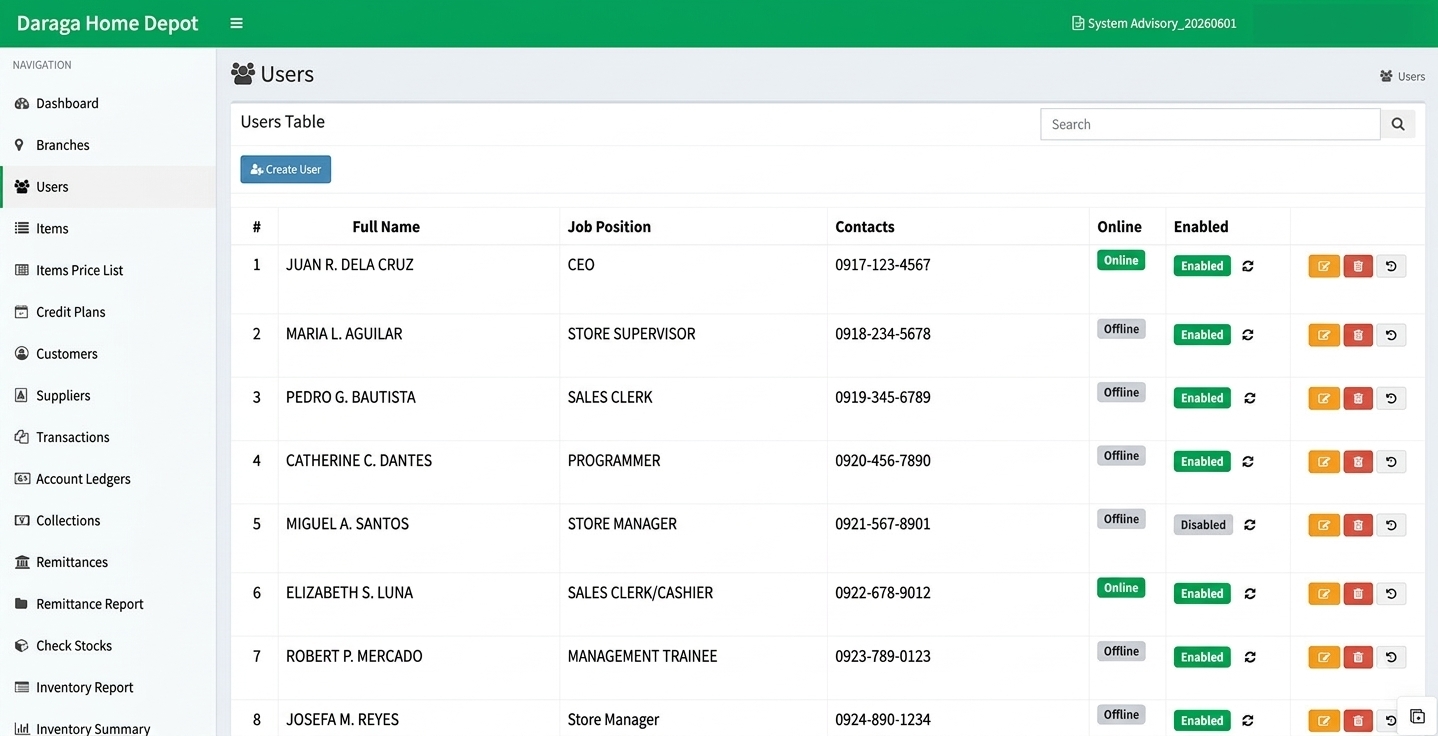Screen dimensions: 1438x736
Task: Delete user Juan R. Dela Cruz
Action: 1358,266
